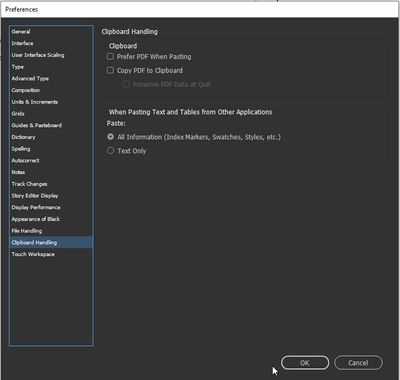The width and height of the screenshot is (400, 380).
Task: Switch to Autocorrect preferences
Action: click(51, 160)
